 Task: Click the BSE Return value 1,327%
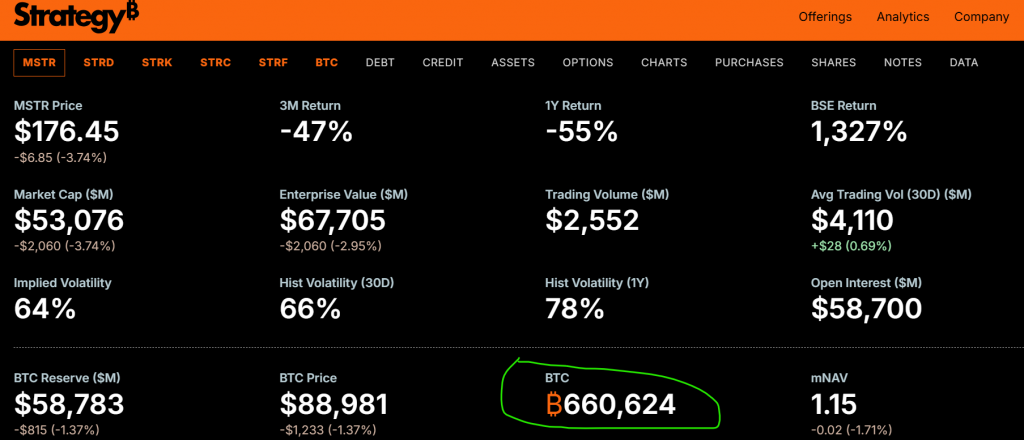click(x=859, y=132)
